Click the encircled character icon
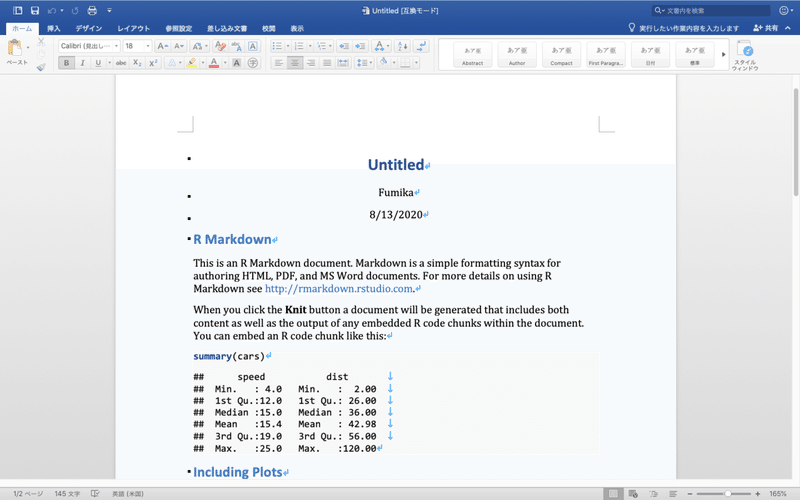The height and width of the screenshot is (500, 800). coord(253,63)
